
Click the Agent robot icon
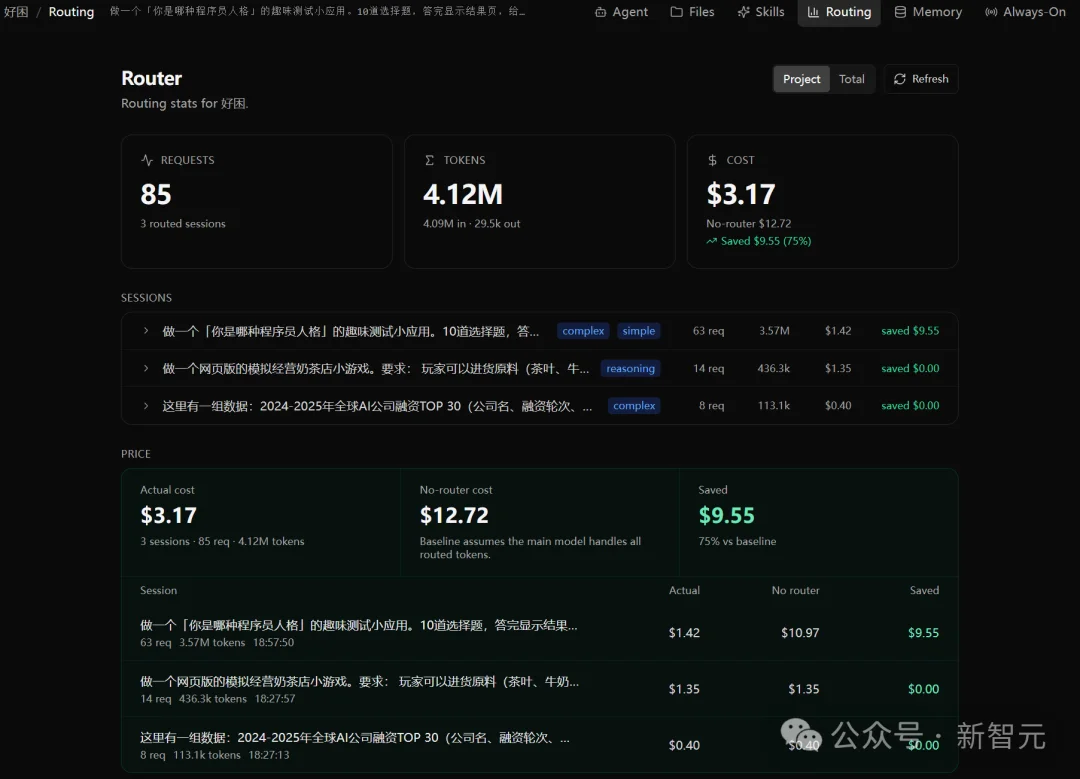(601, 12)
